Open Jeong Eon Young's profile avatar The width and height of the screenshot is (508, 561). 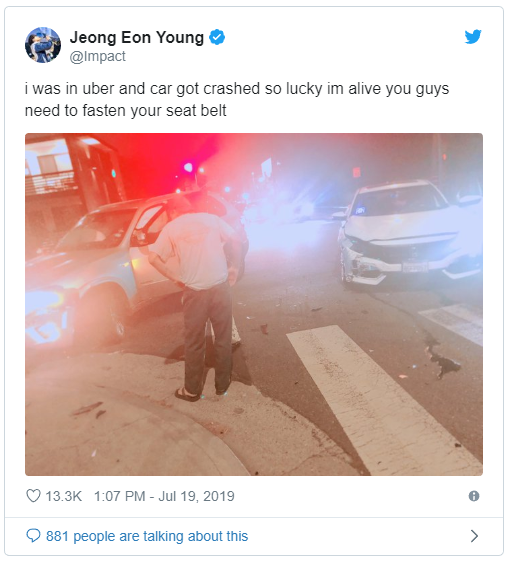[x=43, y=45]
